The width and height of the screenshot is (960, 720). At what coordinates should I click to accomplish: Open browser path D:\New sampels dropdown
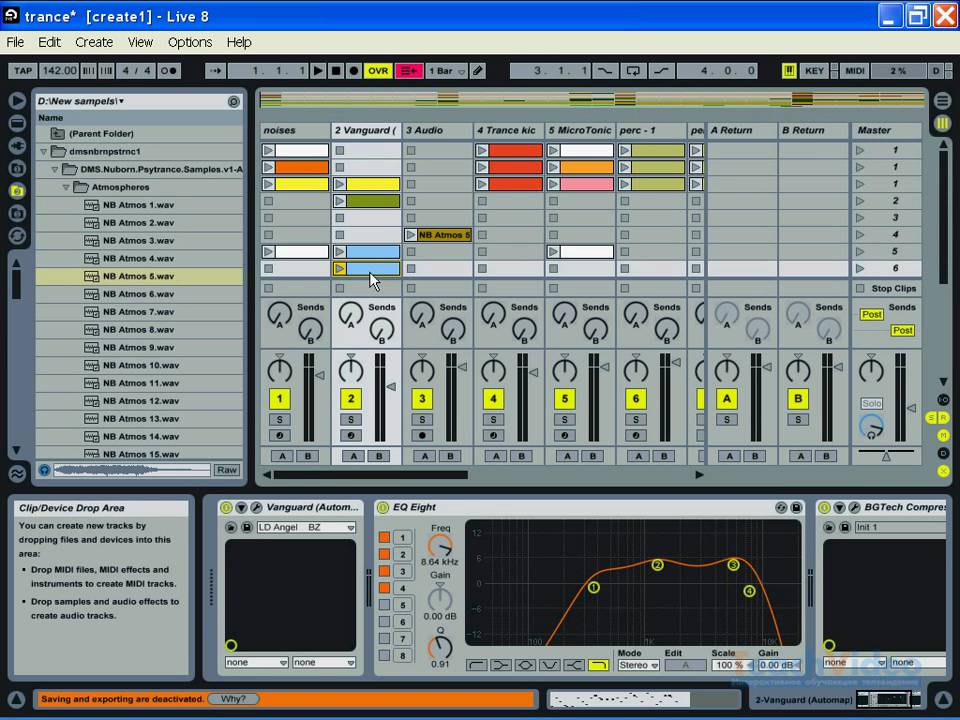pyautogui.click(x=81, y=101)
